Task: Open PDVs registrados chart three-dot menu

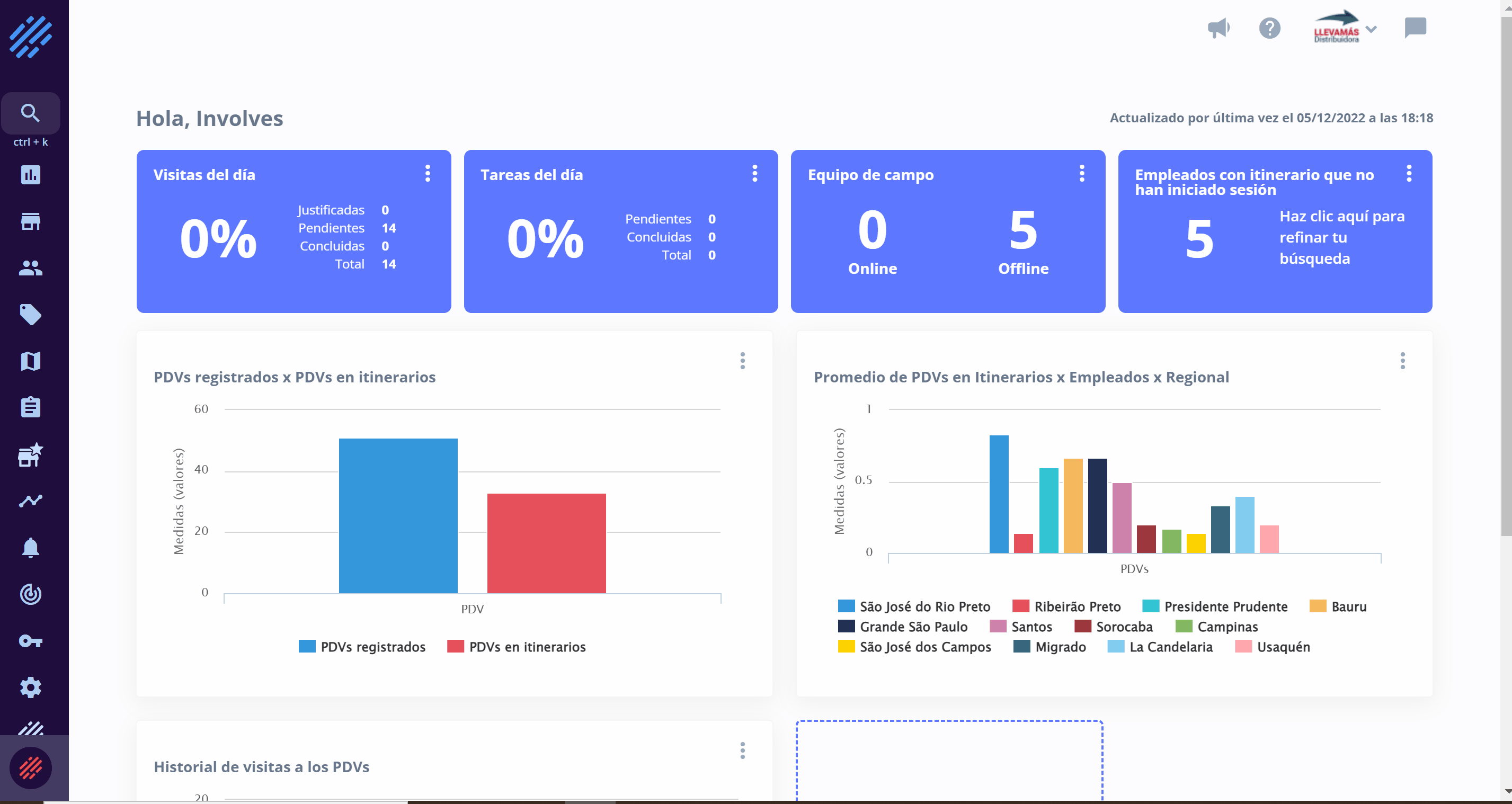Action: [743, 361]
